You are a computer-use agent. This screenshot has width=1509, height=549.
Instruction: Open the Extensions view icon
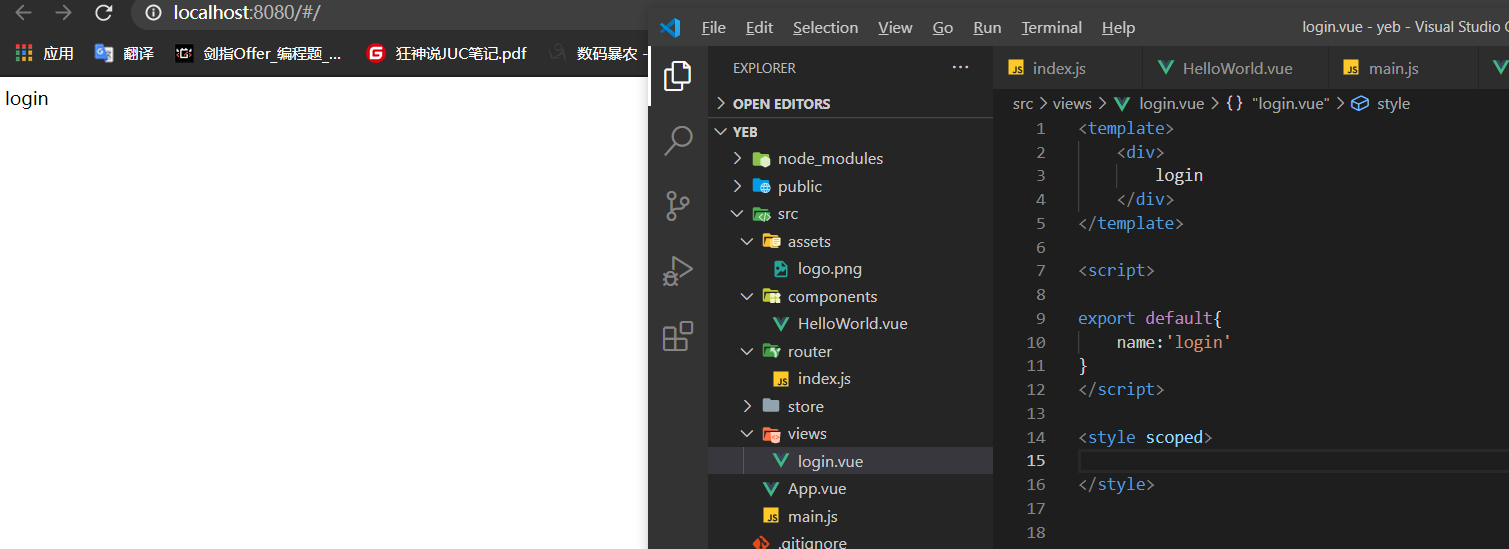pos(678,336)
